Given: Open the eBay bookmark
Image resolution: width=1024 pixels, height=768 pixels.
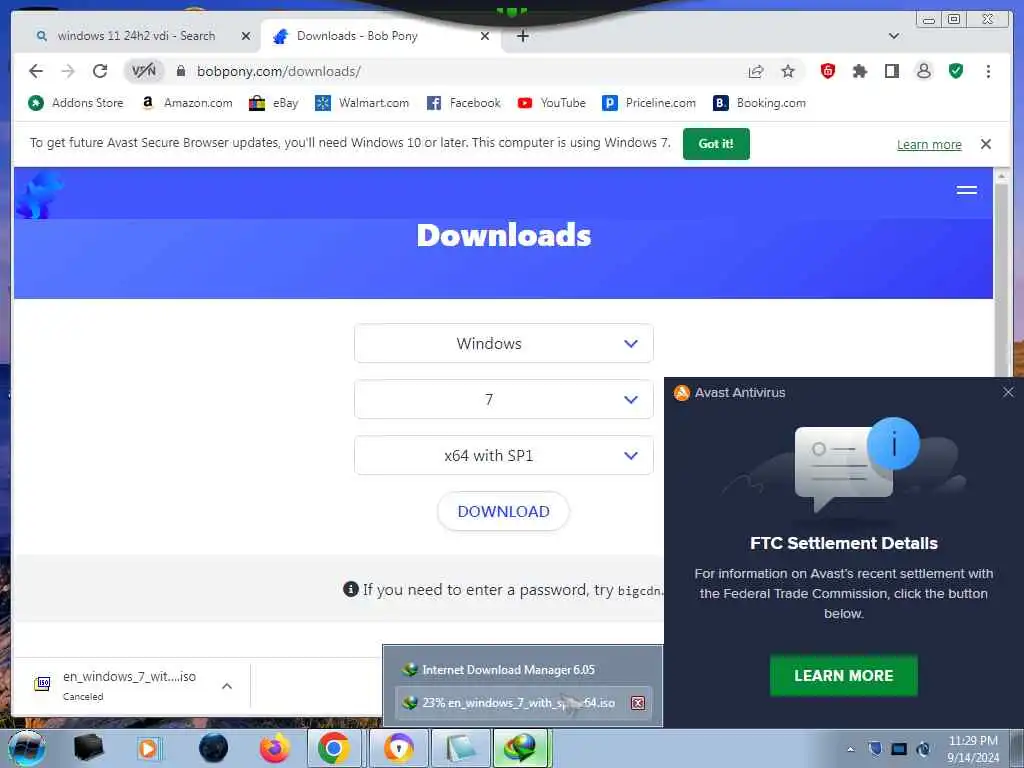Looking at the screenshot, I should click(274, 103).
